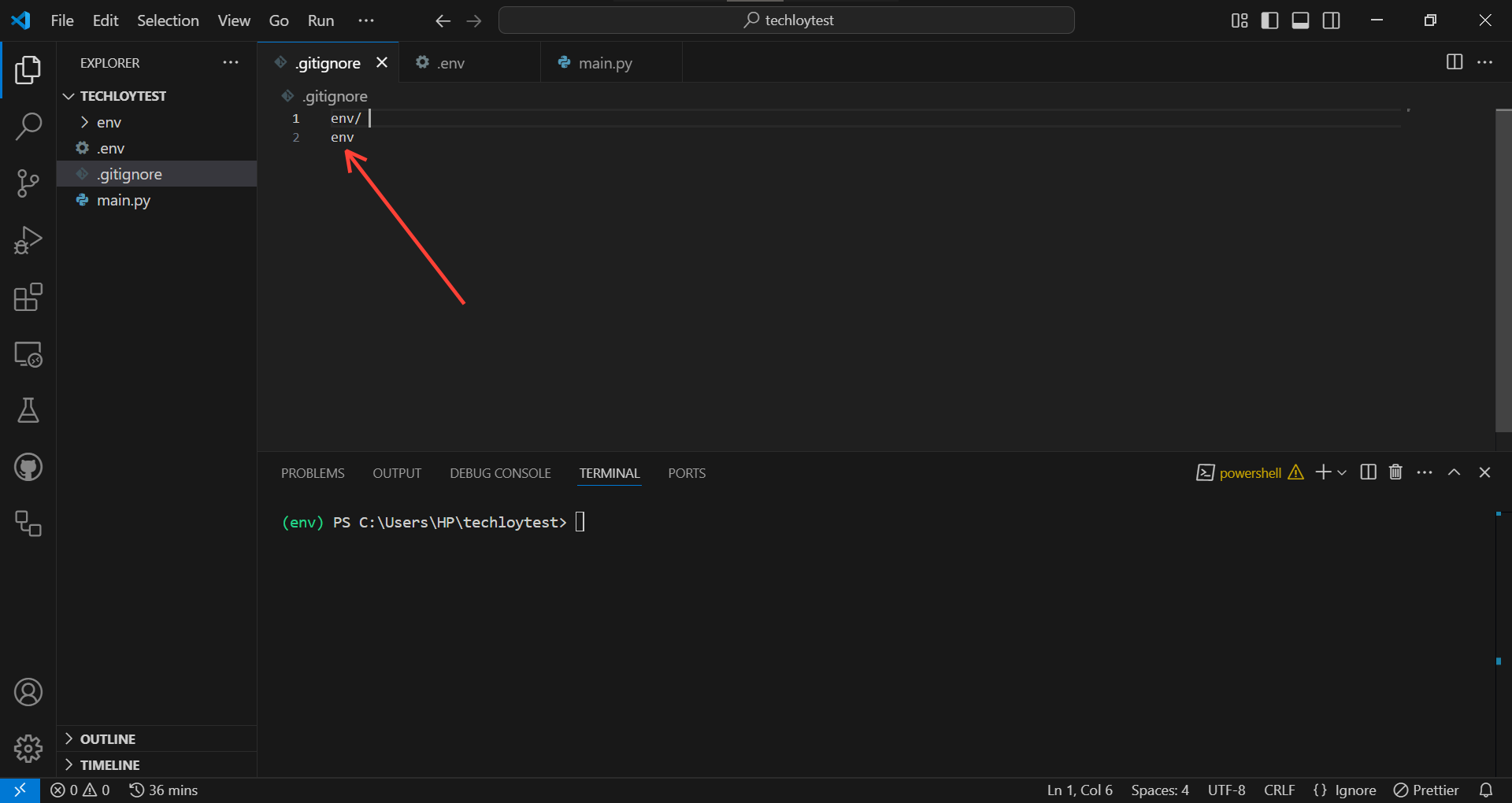The image size is (1512, 803).
Task: Toggle bottom panel visibility
Action: (x=1301, y=20)
